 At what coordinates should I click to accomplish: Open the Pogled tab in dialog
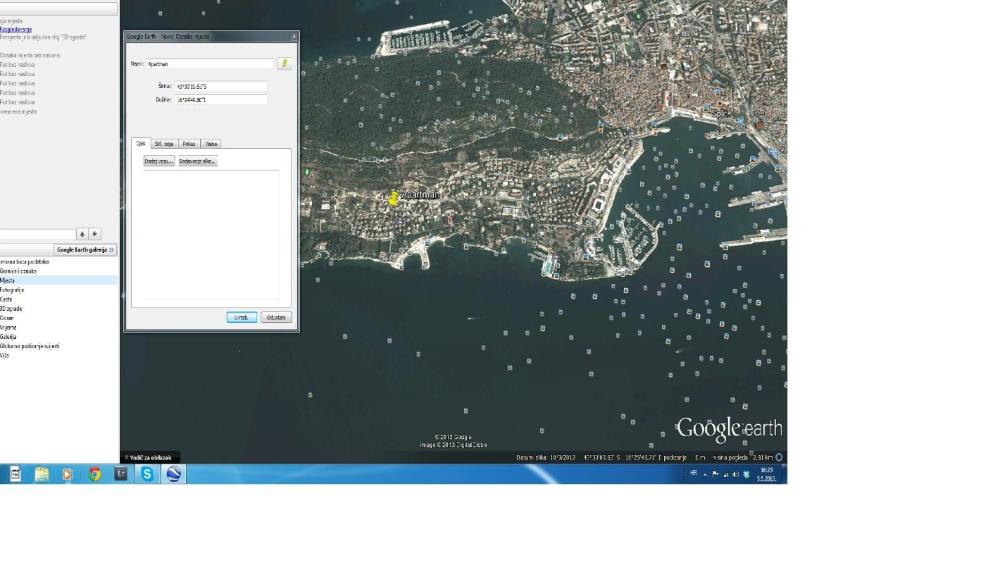(189, 144)
